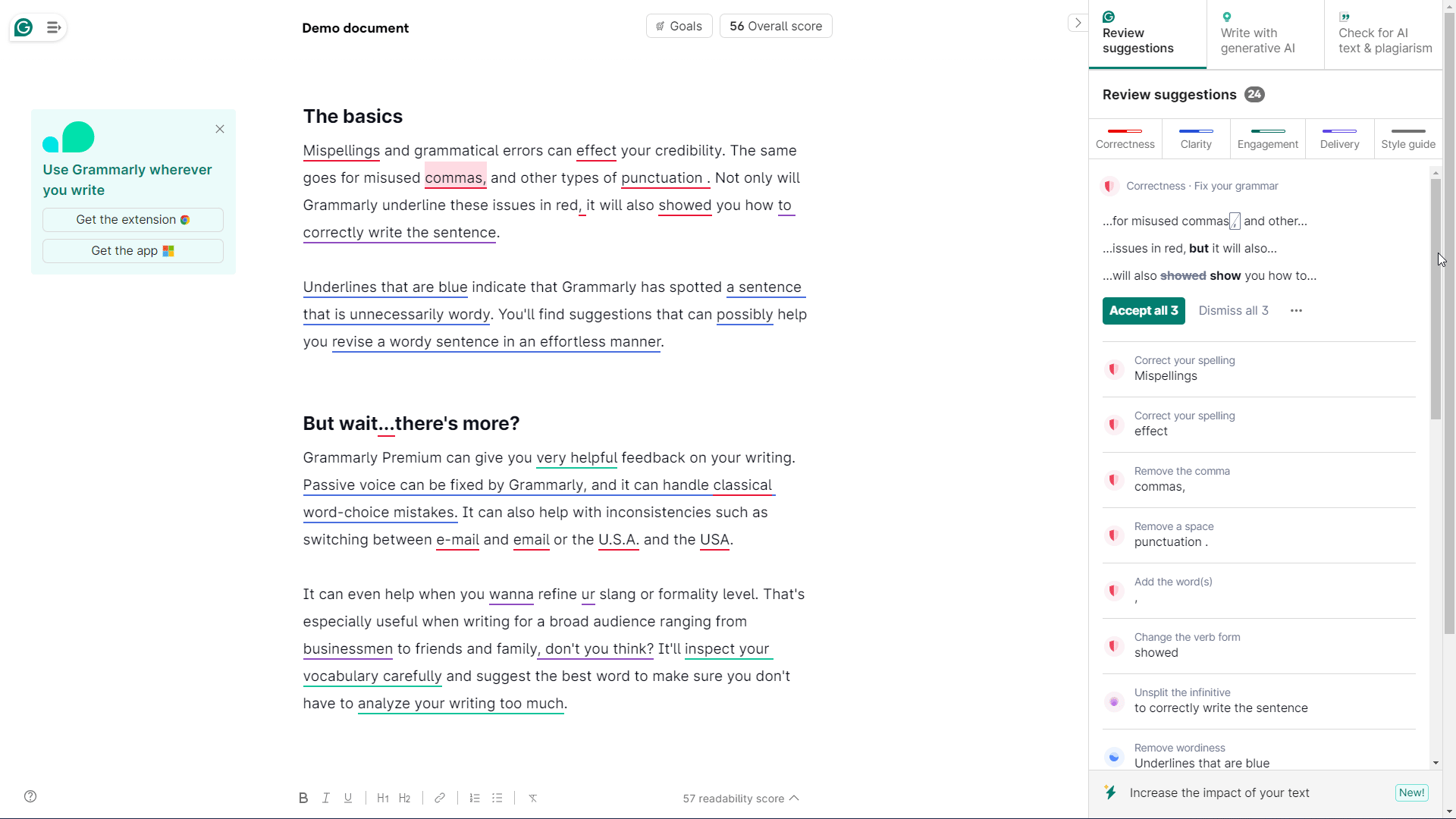The width and height of the screenshot is (1456, 819).
Task: Click Get the extension button
Action: (133, 220)
